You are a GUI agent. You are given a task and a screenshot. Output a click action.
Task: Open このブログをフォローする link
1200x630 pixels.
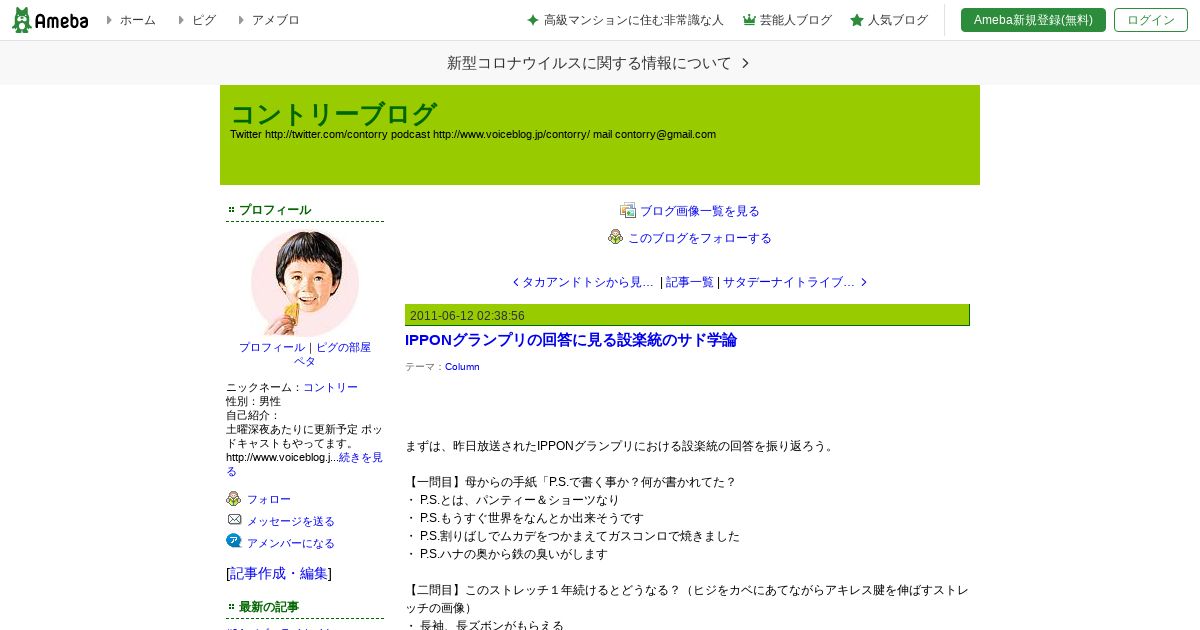click(700, 238)
